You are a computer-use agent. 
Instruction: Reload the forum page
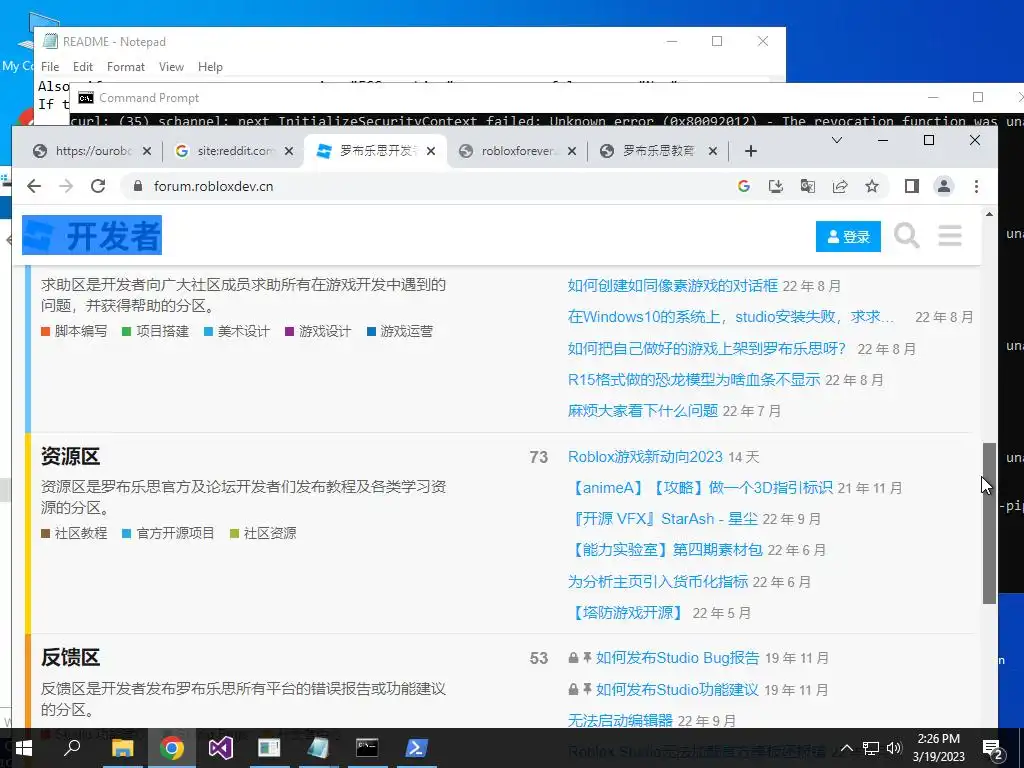(98, 186)
